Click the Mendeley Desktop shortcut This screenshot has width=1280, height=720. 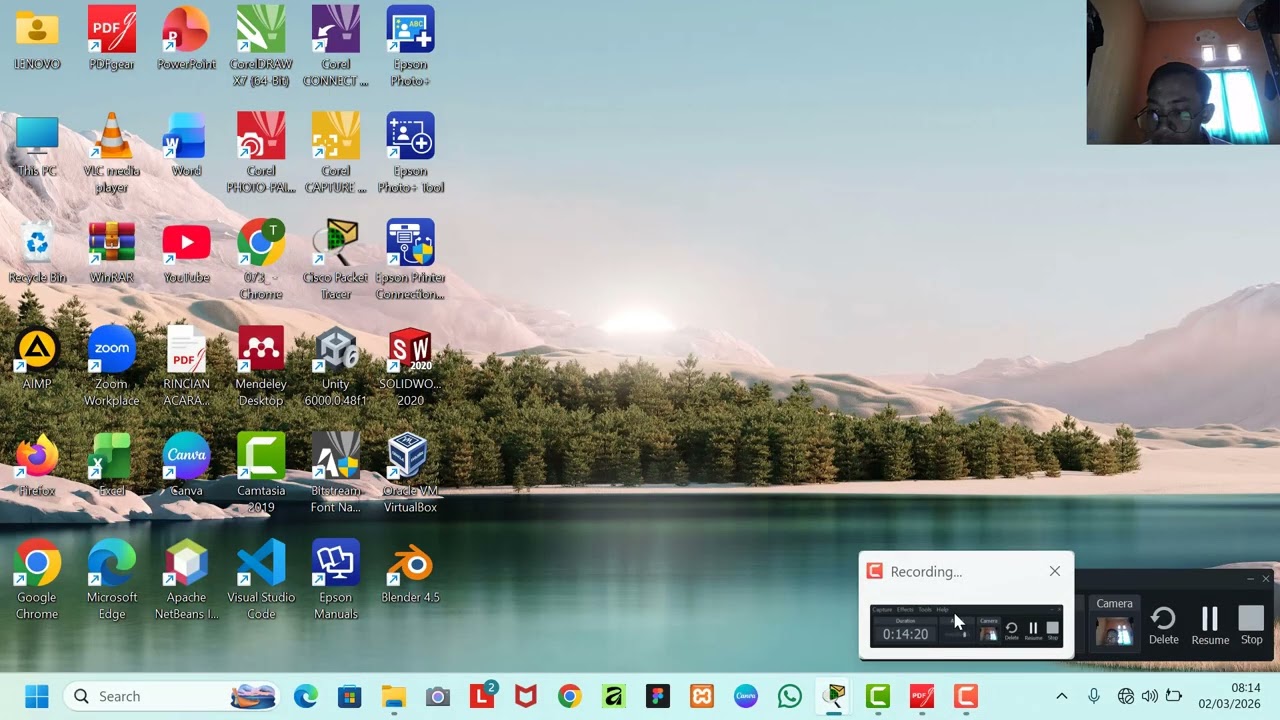point(261,366)
